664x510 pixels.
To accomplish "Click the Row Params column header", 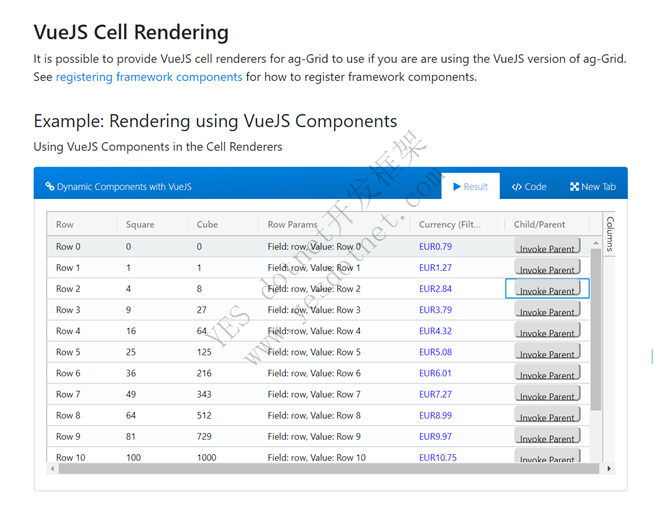I will pos(292,225).
